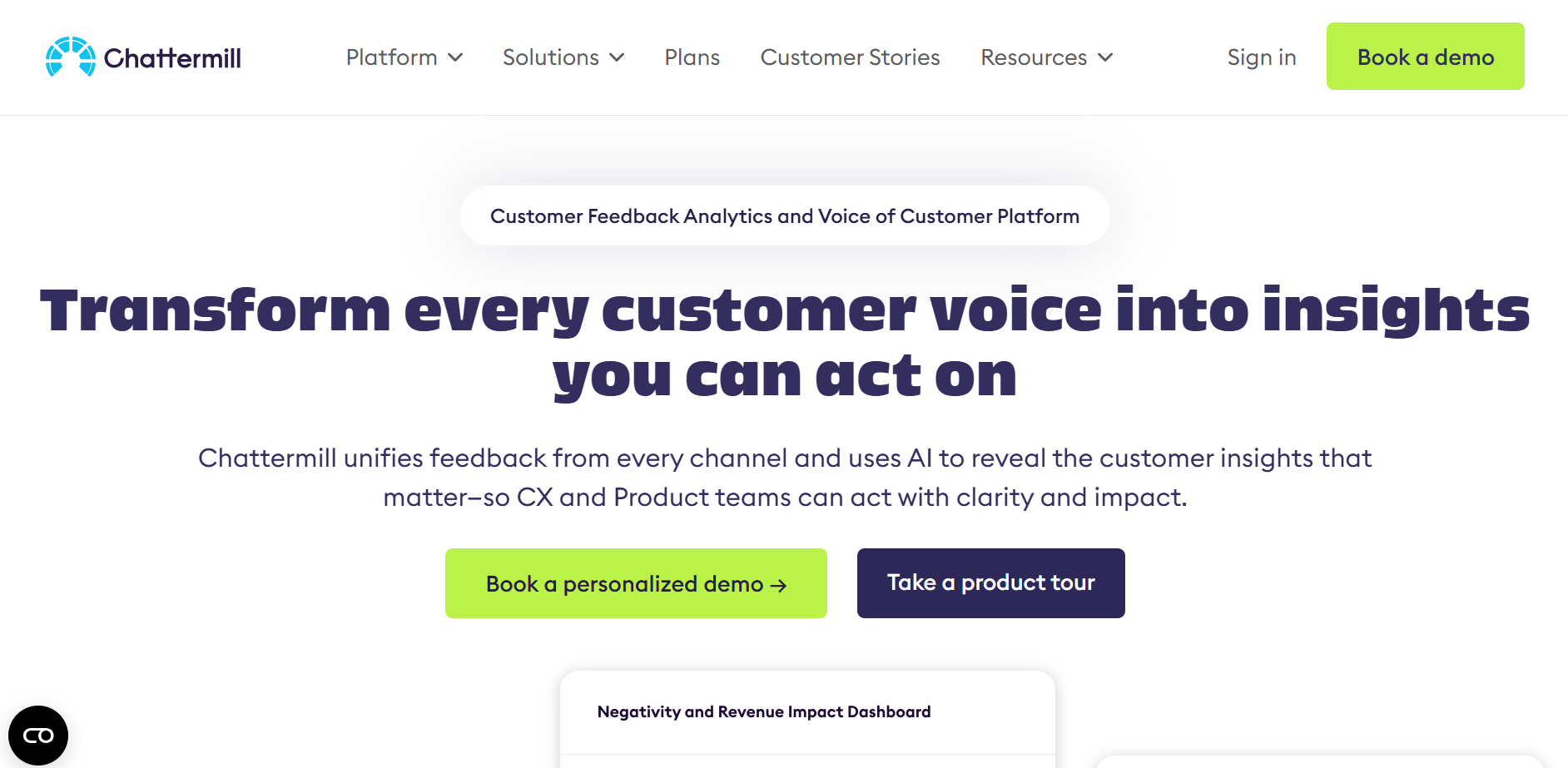Screen dimensions: 1568x768
Task: Open the Resources menu
Action: tap(1033, 57)
